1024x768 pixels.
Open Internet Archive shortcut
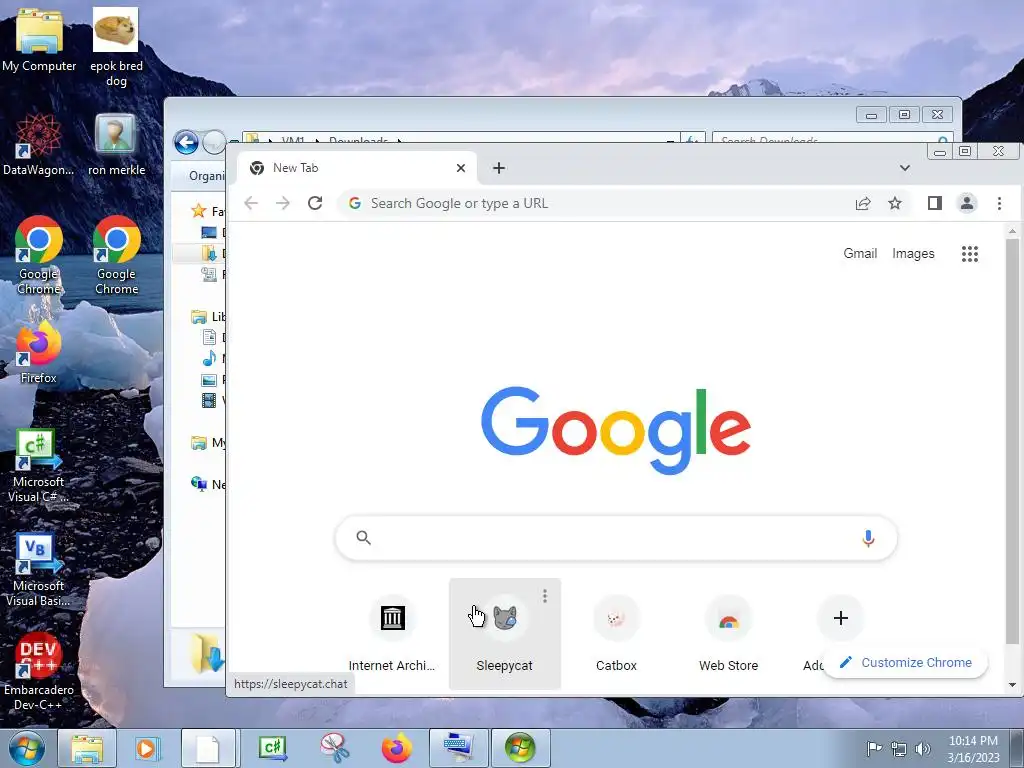(392, 633)
